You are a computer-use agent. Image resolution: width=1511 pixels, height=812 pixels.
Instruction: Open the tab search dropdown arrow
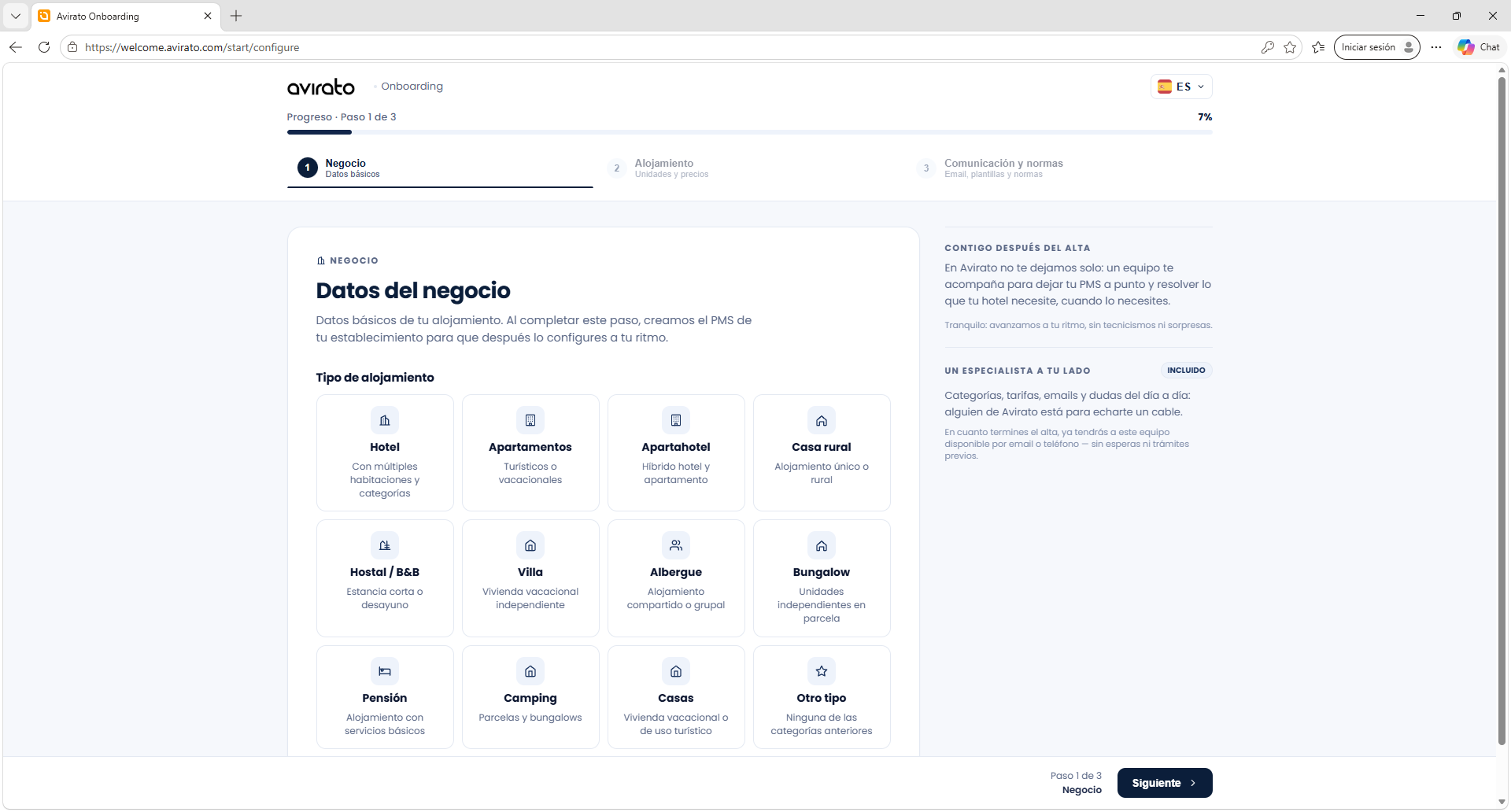(16, 16)
